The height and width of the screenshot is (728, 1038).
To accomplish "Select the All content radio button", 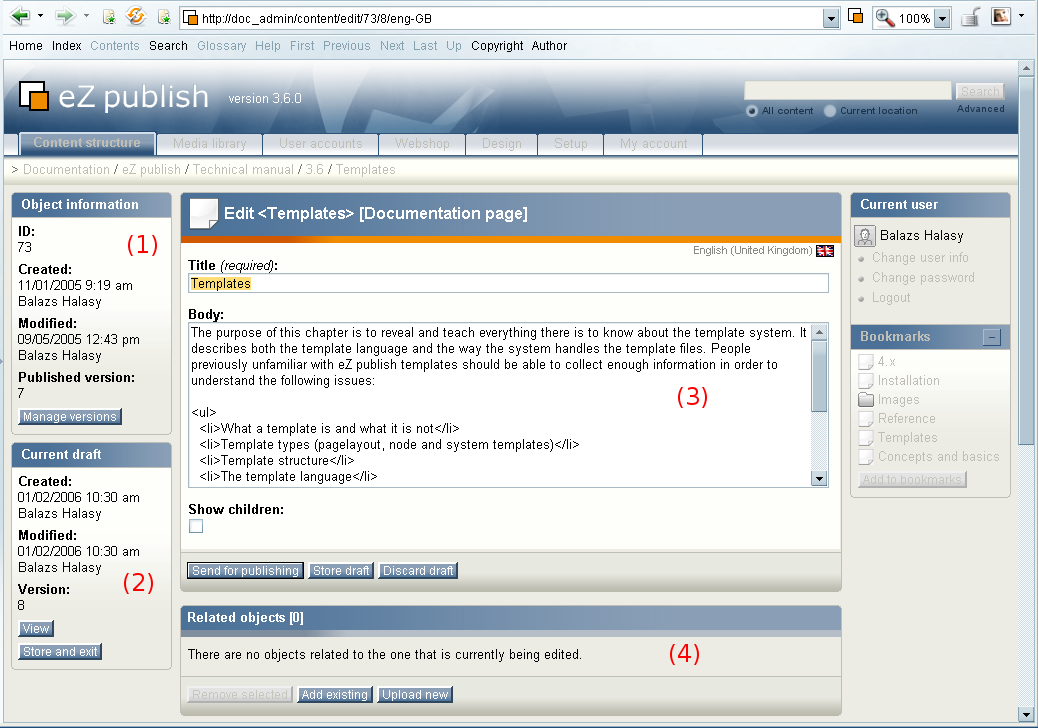I will point(751,111).
